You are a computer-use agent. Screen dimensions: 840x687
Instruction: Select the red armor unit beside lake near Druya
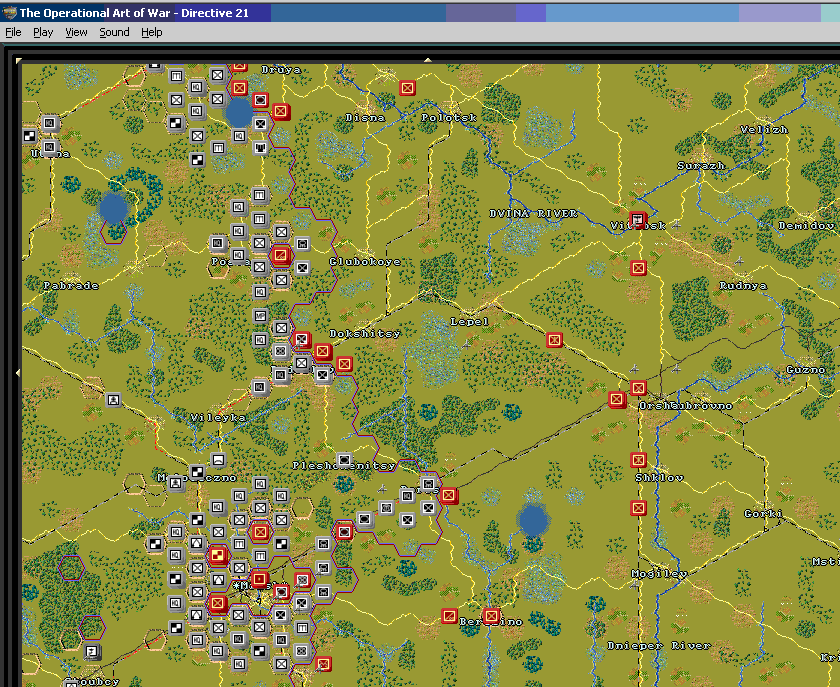click(260, 100)
